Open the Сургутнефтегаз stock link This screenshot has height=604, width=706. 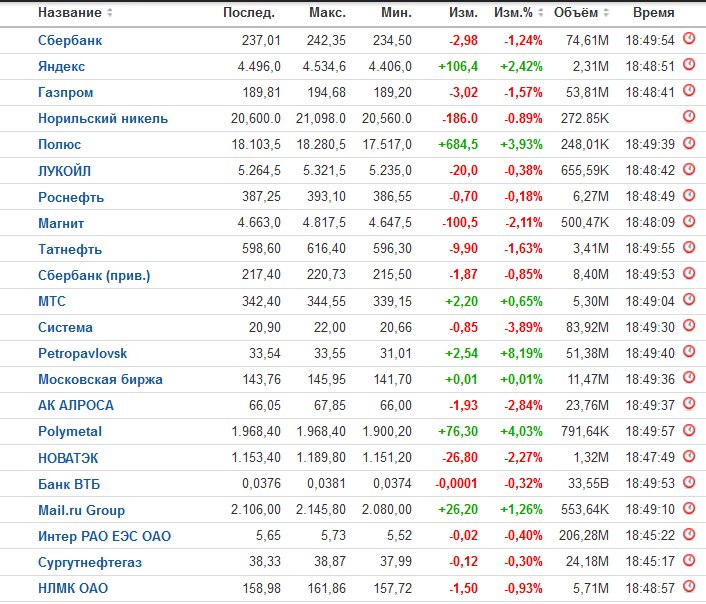pyautogui.click(x=90, y=563)
